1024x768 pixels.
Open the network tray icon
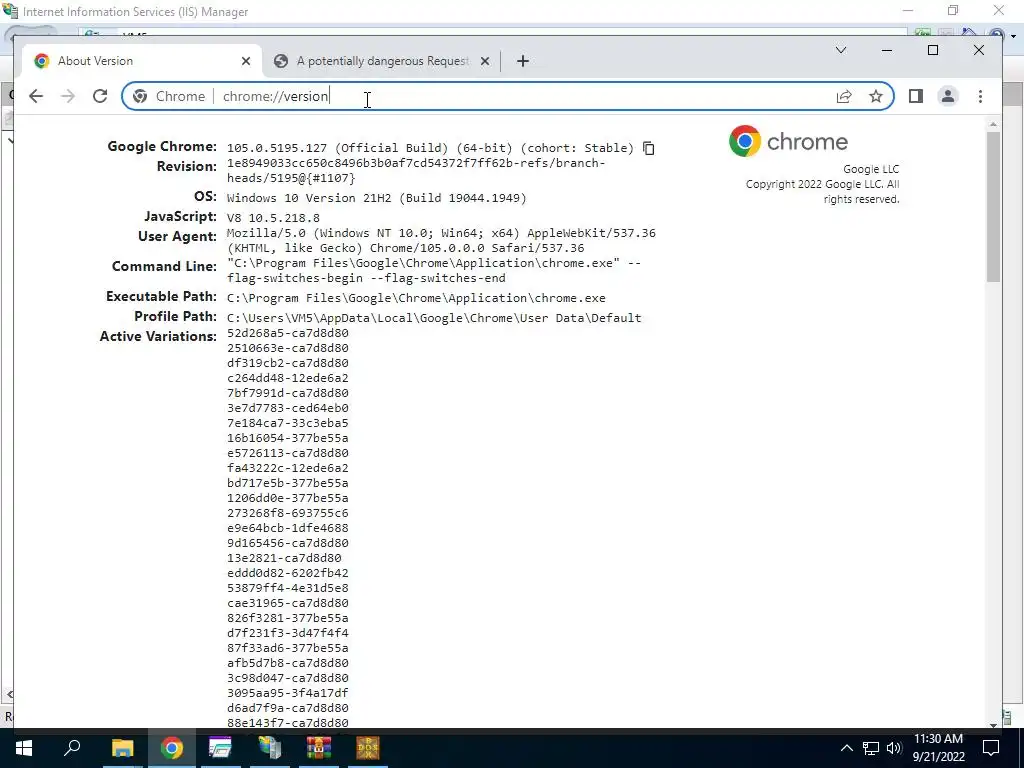coord(871,748)
